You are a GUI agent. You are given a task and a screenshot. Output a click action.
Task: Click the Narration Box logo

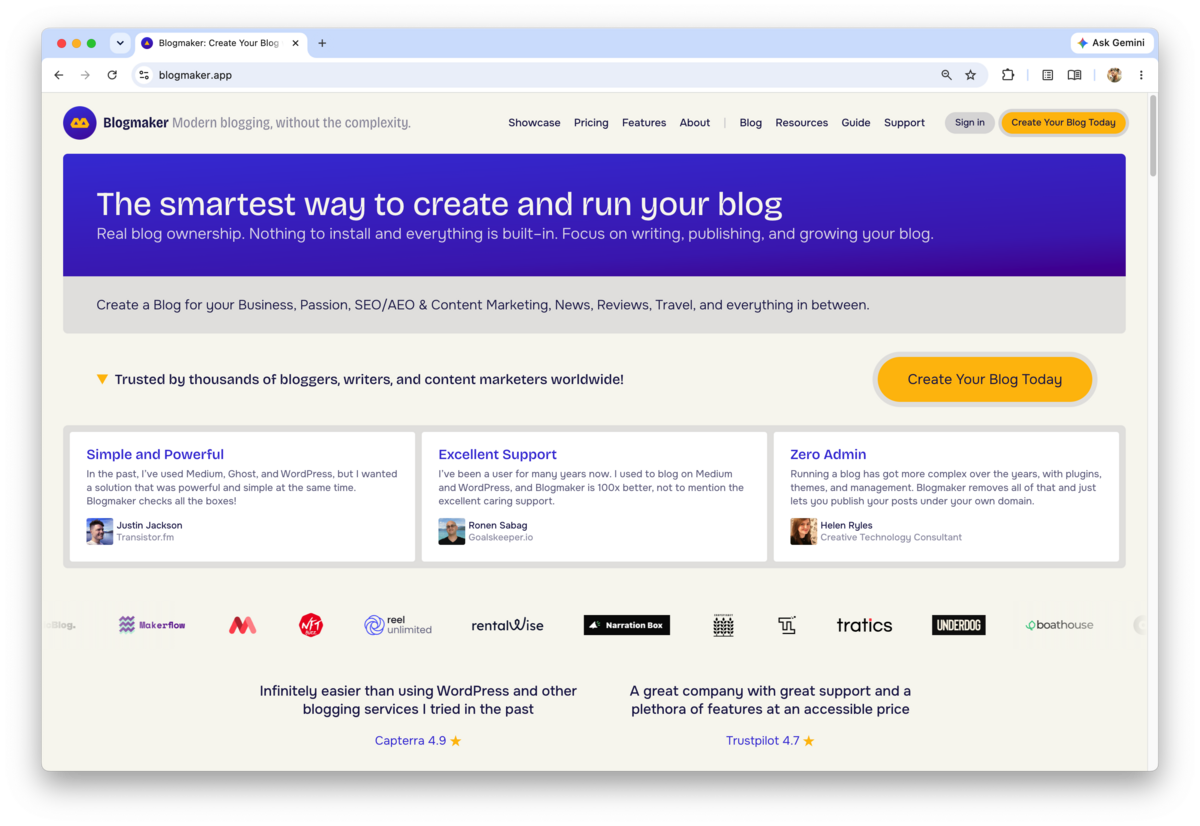(x=627, y=625)
